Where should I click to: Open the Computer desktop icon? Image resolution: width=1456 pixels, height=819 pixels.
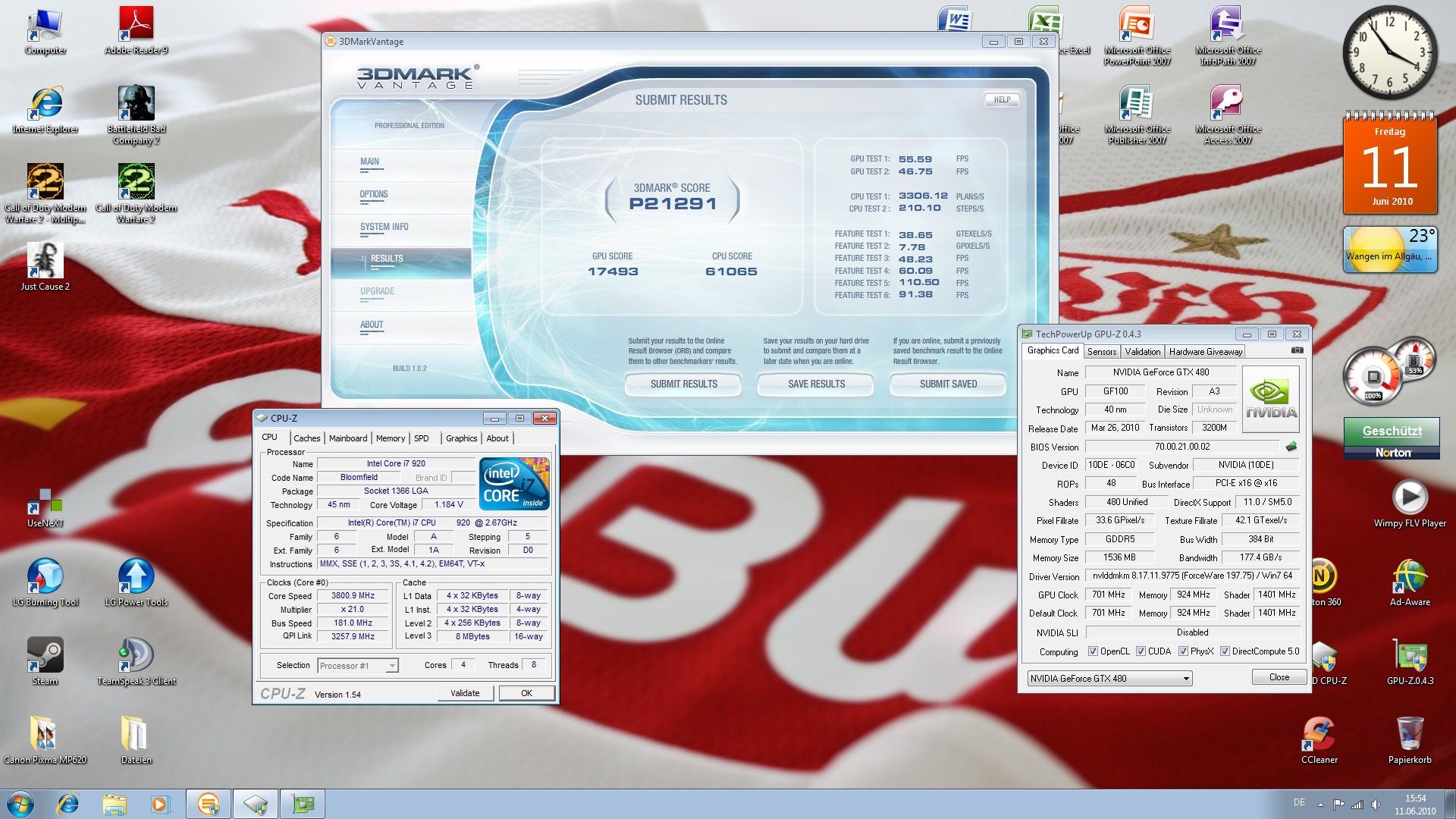(45, 32)
